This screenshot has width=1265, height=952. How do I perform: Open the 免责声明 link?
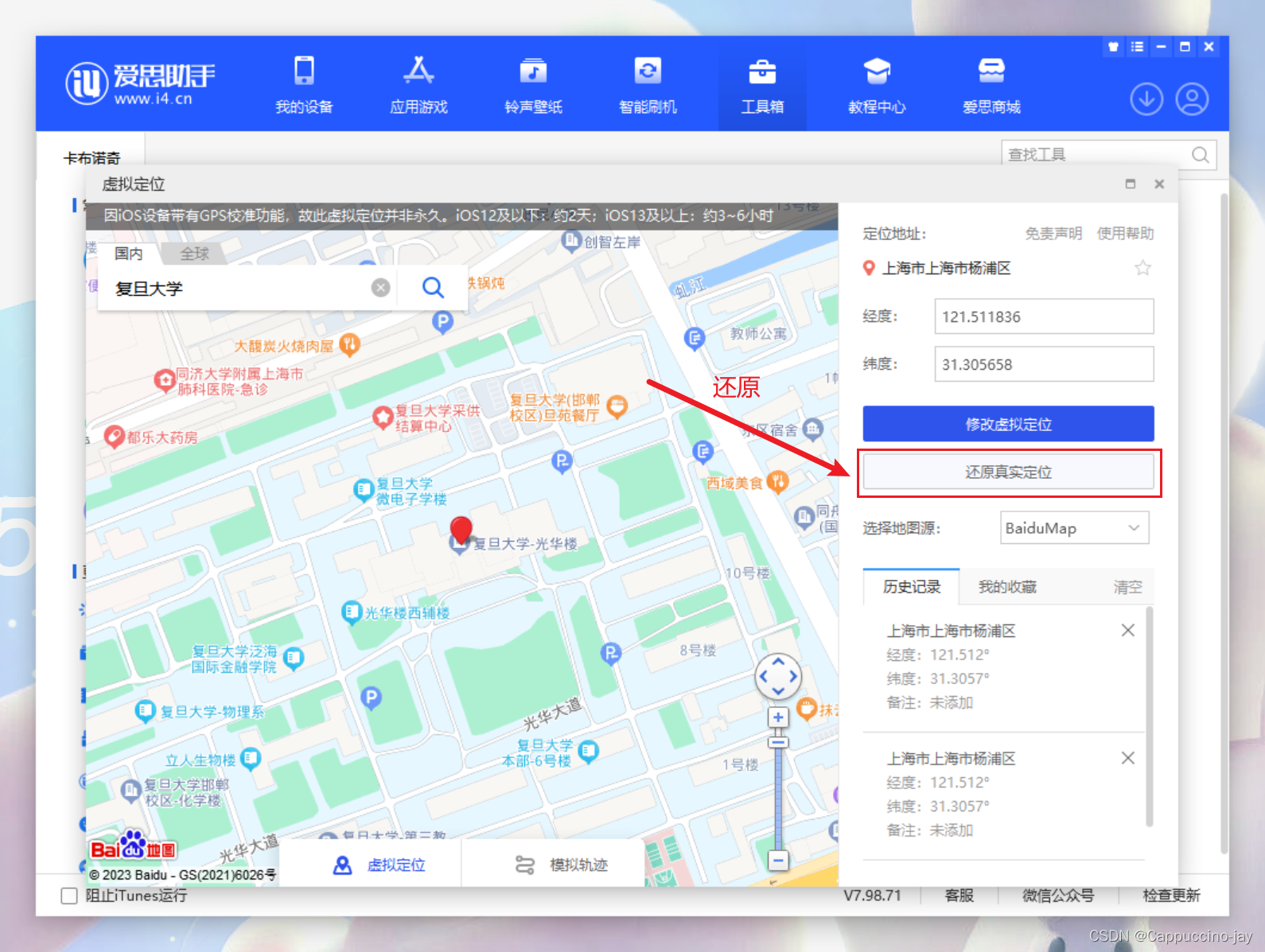(x=1053, y=233)
